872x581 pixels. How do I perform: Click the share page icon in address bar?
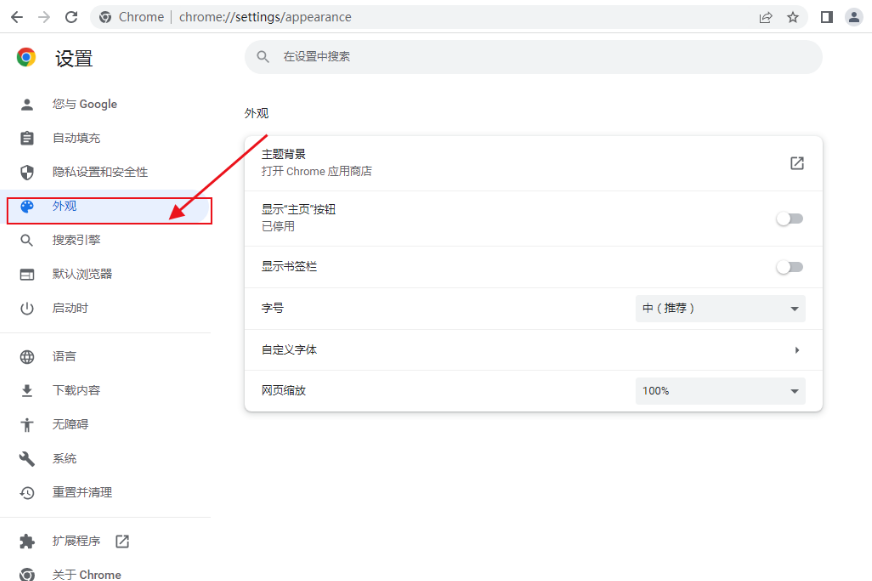pyautogui.click(x=766, y=17)
